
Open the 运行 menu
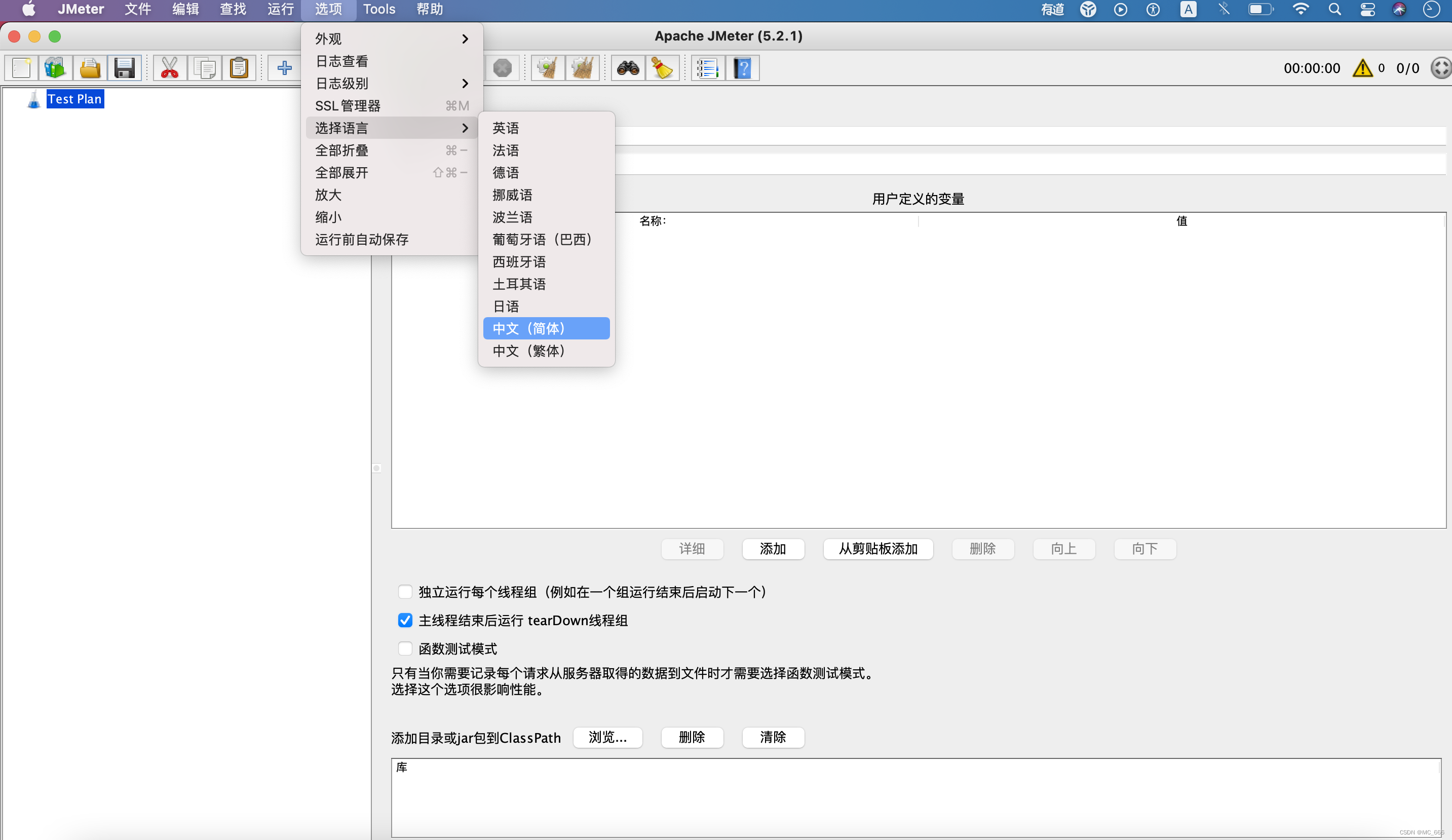(x=281, y=9)
